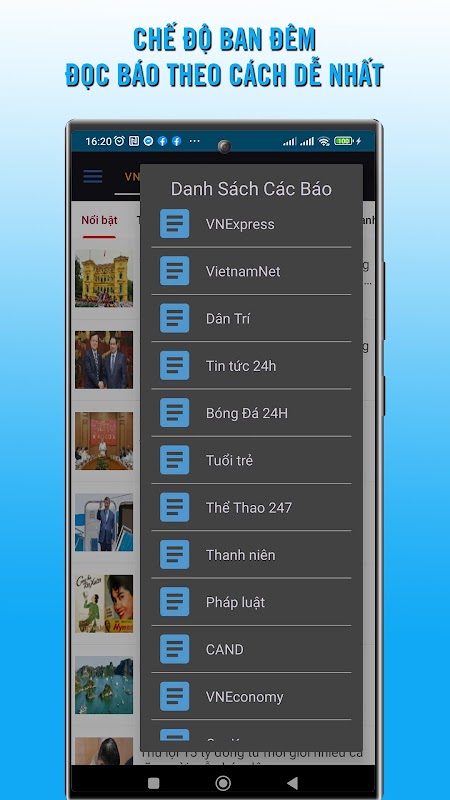Open the yellow palace building article thumbnail
Image resolution: width=450 pixels, height=800 pixels.
click(x=104, y=279)
